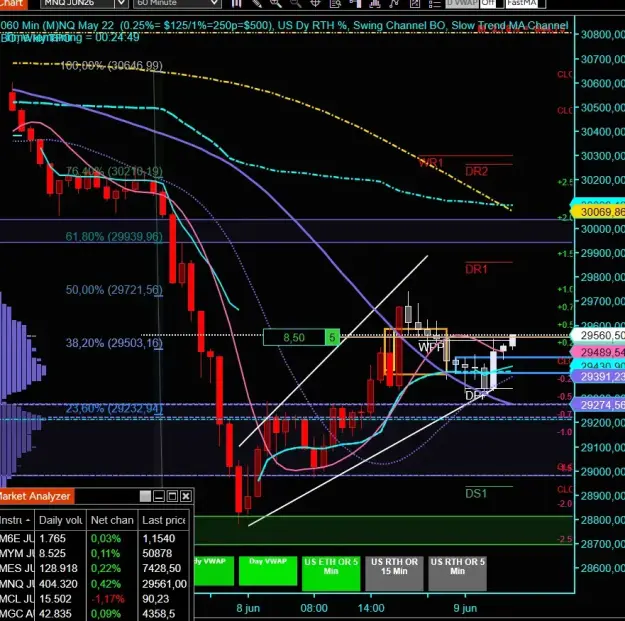Click the 8 jun date on time axis

click(248, 608)
